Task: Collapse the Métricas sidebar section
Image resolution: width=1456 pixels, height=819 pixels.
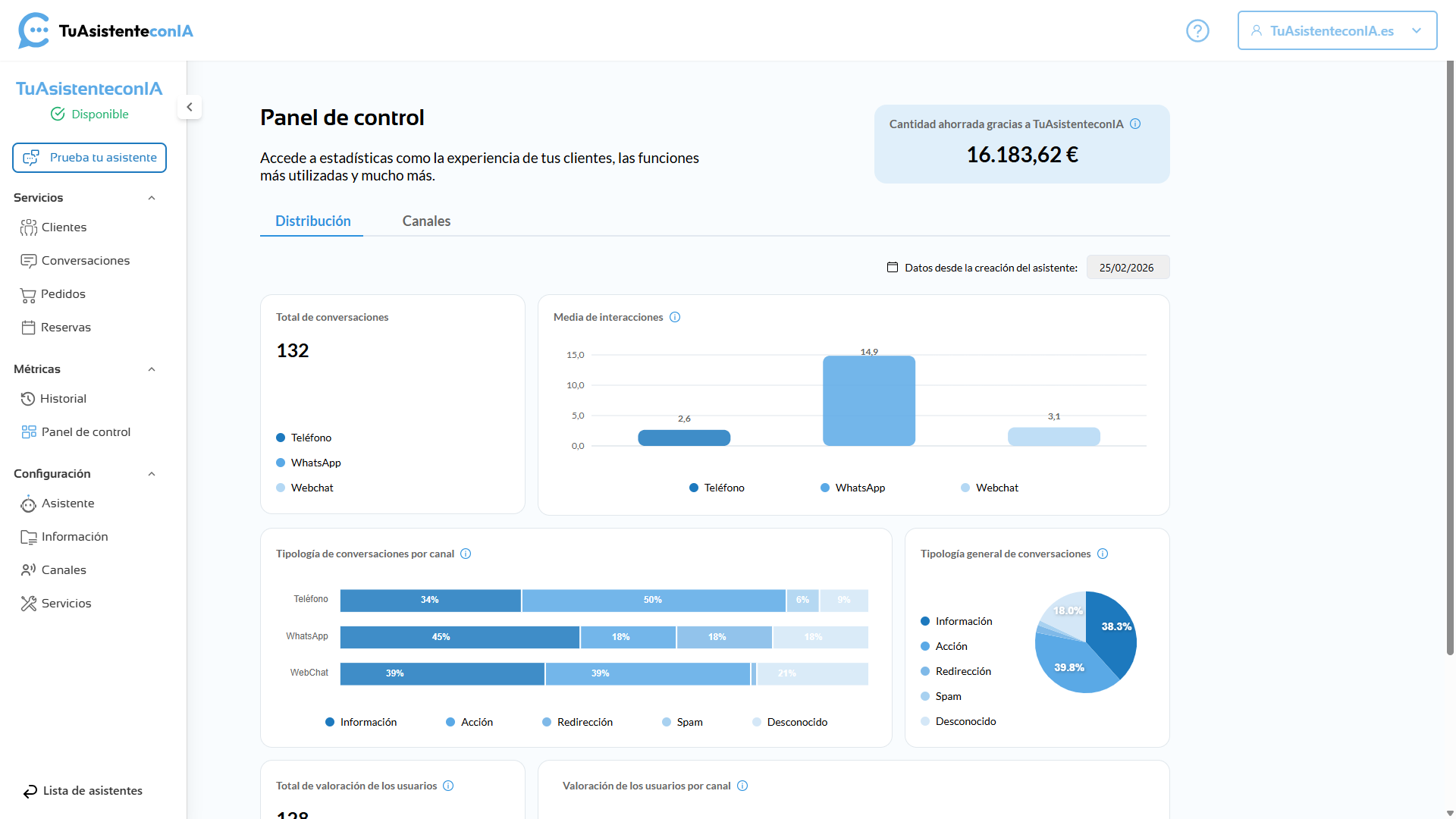Action: point(152,369)
